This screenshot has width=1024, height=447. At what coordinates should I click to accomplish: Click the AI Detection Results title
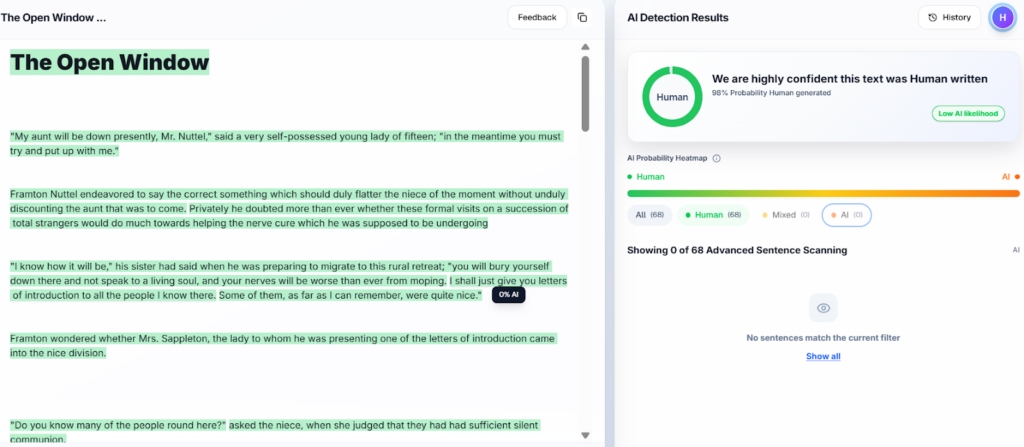[x=678, y=18]
